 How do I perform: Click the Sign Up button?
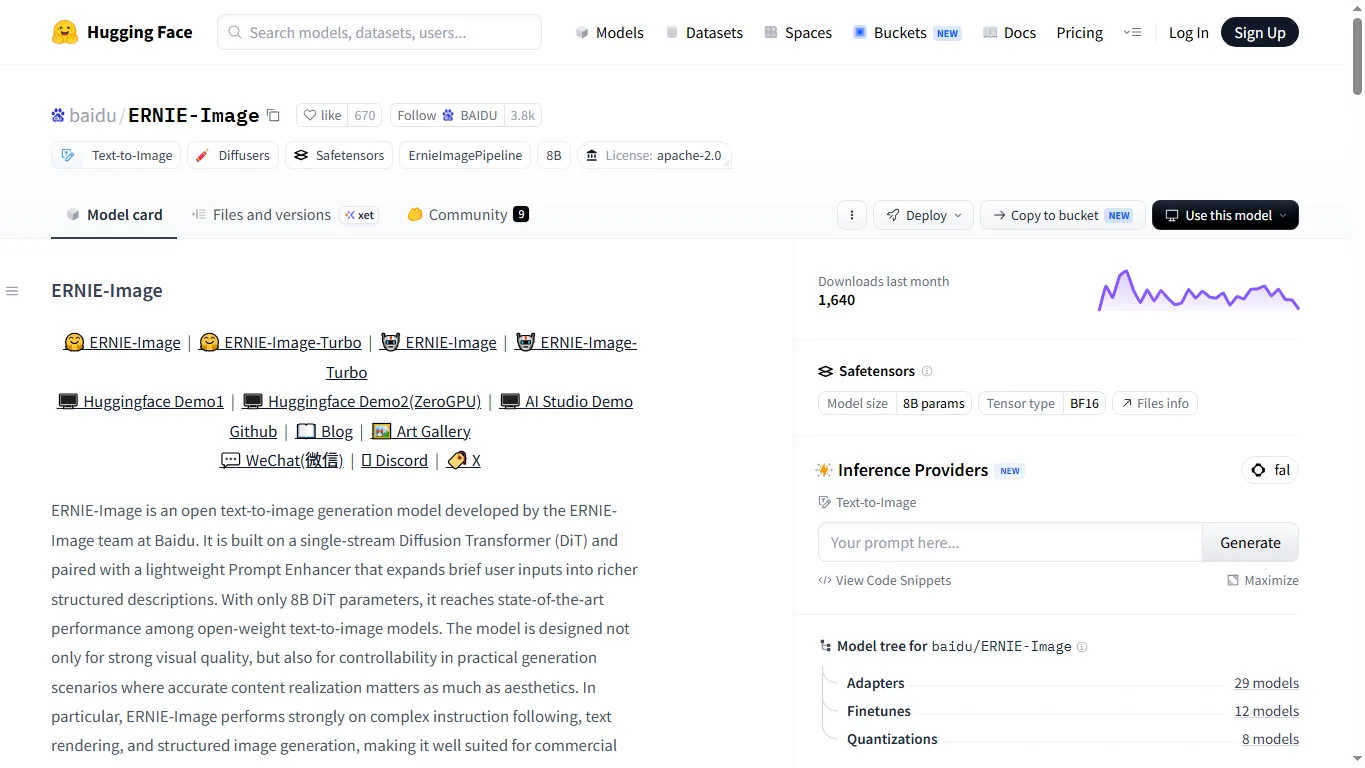click(1259, 32)
